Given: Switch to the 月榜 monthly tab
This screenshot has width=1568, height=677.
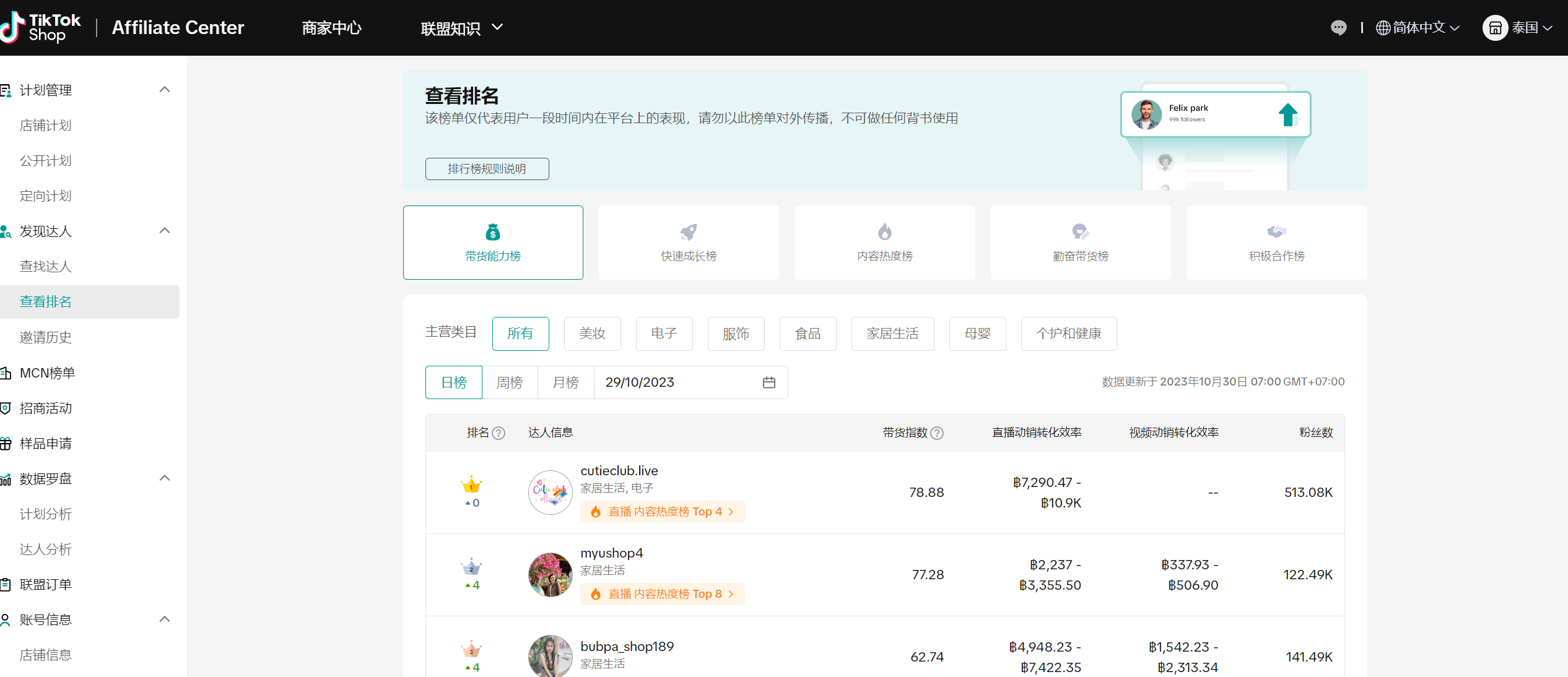Looking at the screenshot, I should pyautogui.click(x=565, y=382).
